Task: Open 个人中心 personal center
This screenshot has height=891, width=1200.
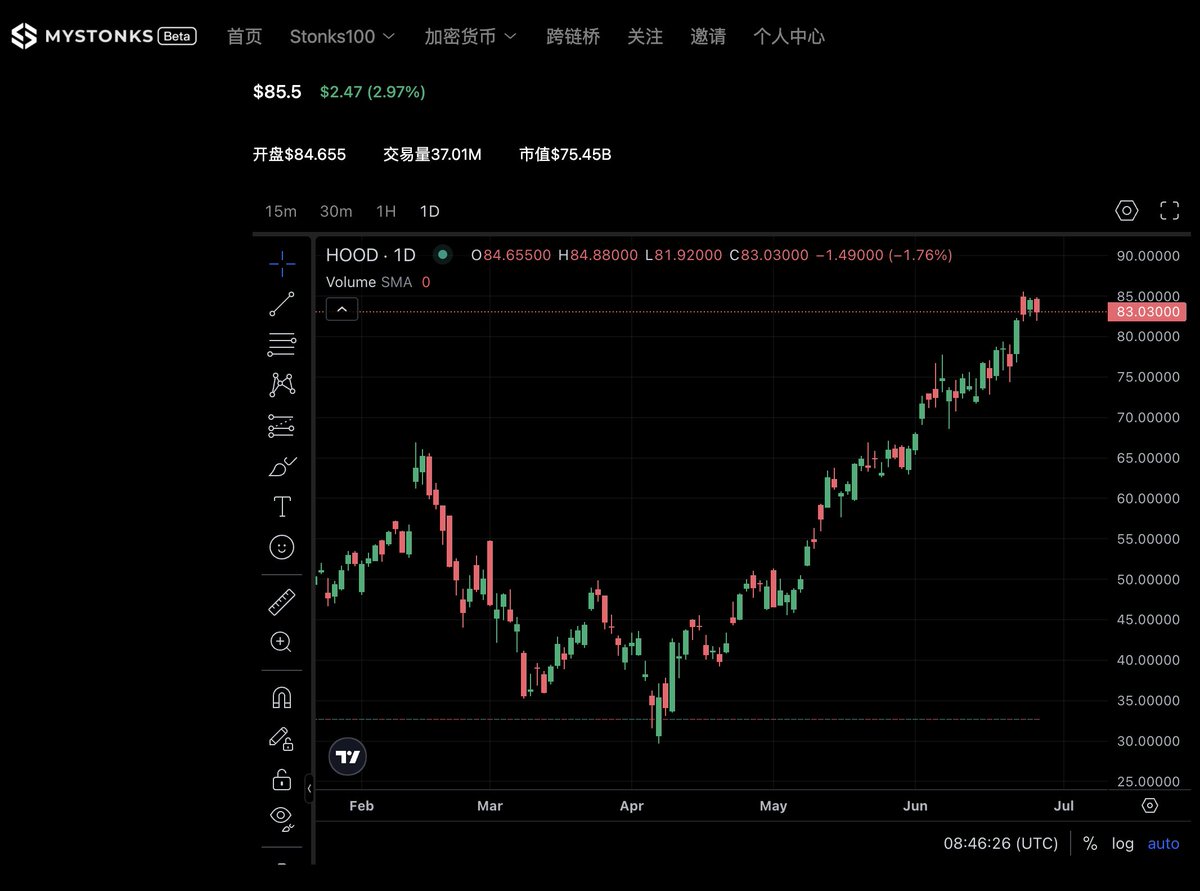Action: tap(789, 36)
